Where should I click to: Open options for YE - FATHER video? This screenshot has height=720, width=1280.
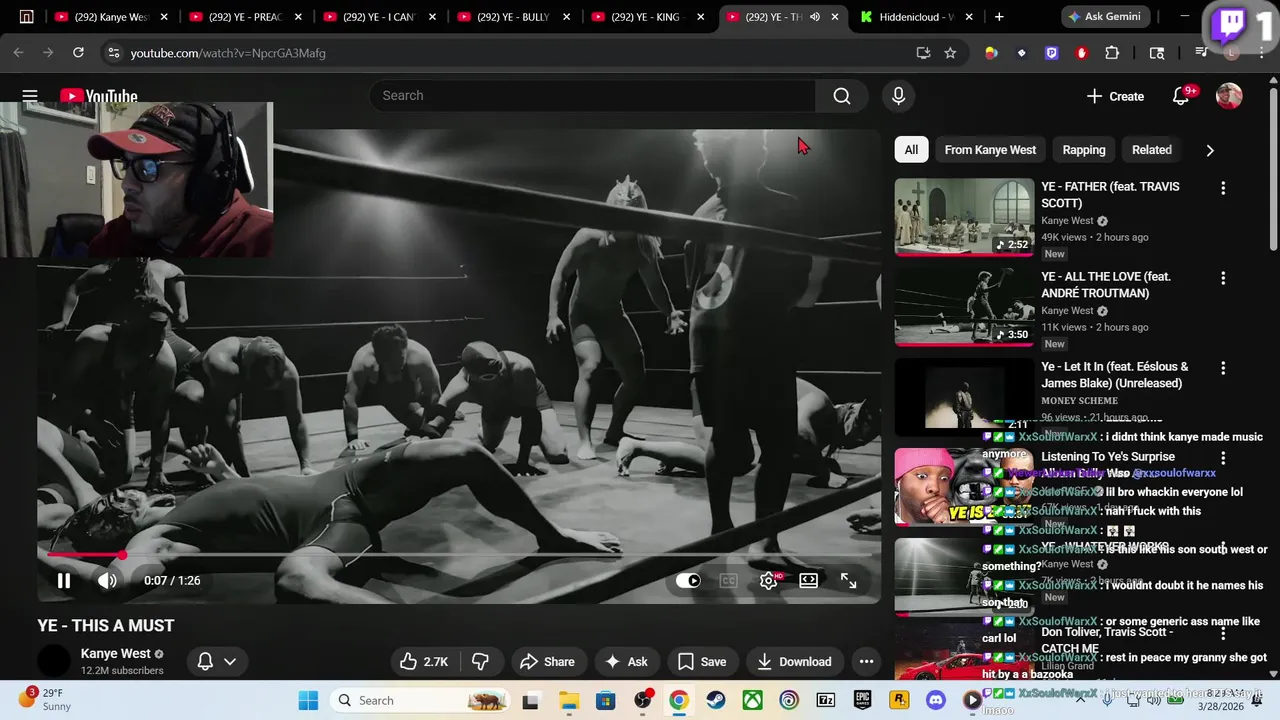pyautogui.click(x=1223, y=188)
